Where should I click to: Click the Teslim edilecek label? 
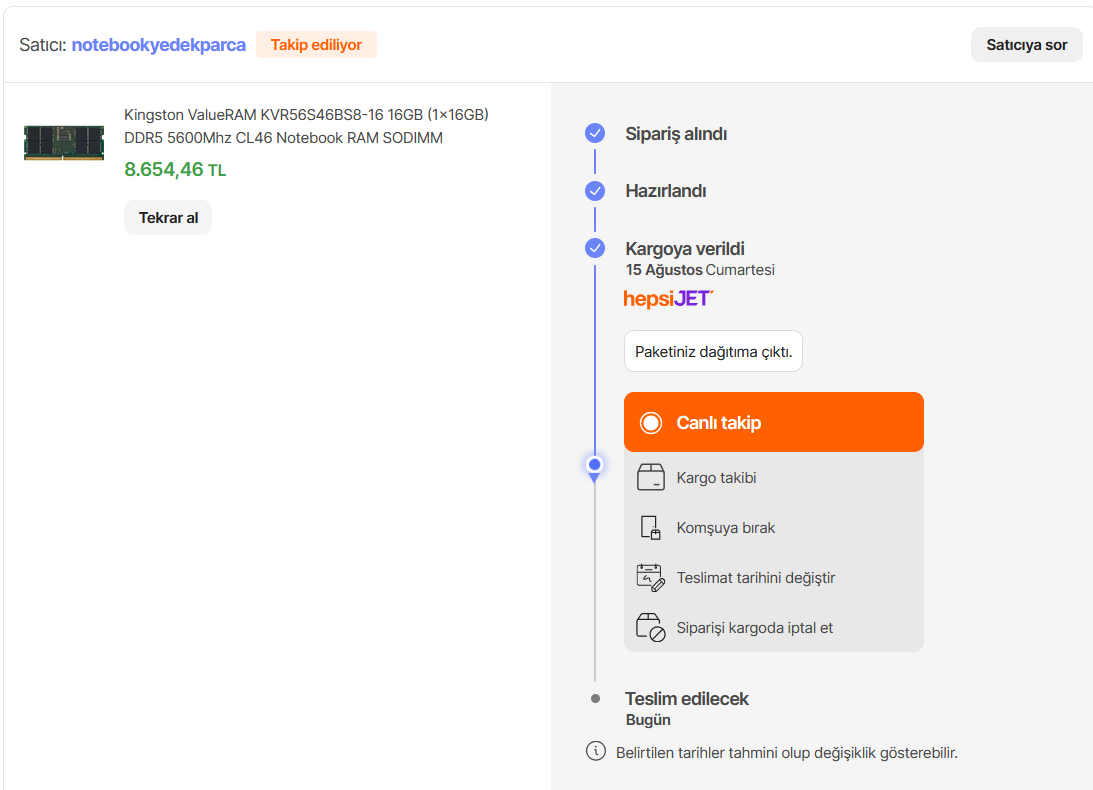pos(687,699)
